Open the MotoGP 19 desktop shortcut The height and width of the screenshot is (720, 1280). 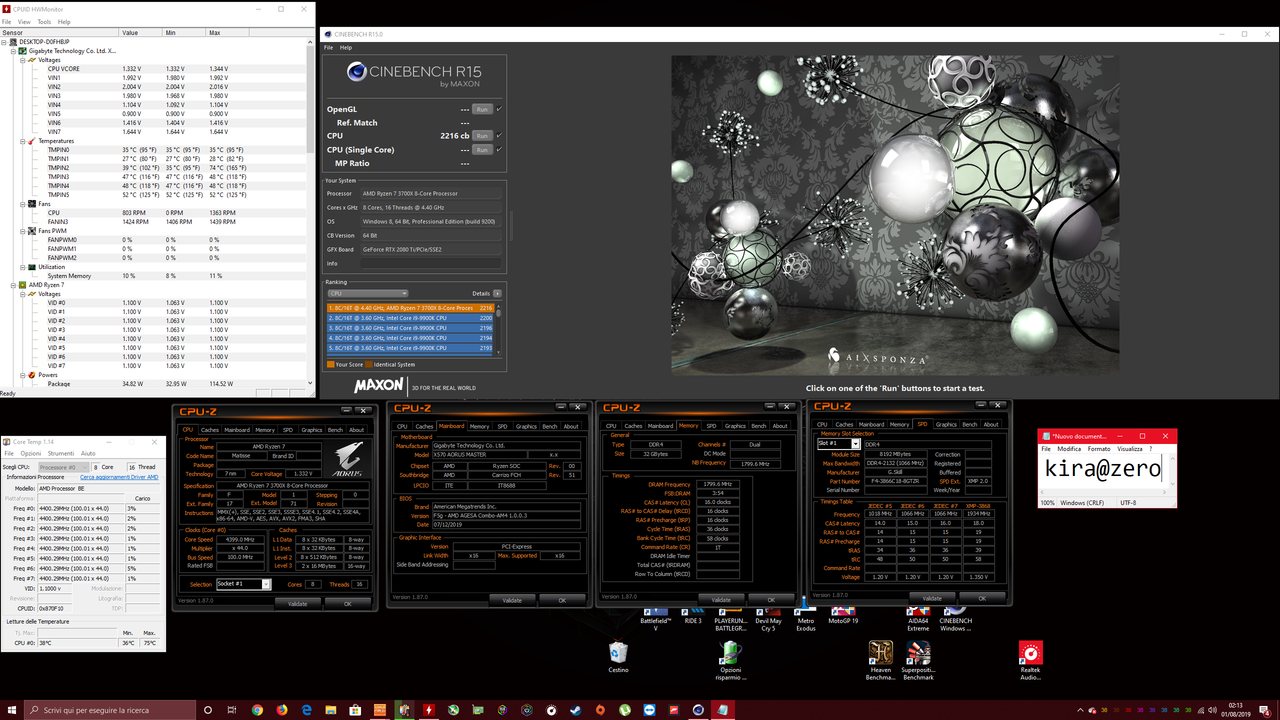pos(843,614)
